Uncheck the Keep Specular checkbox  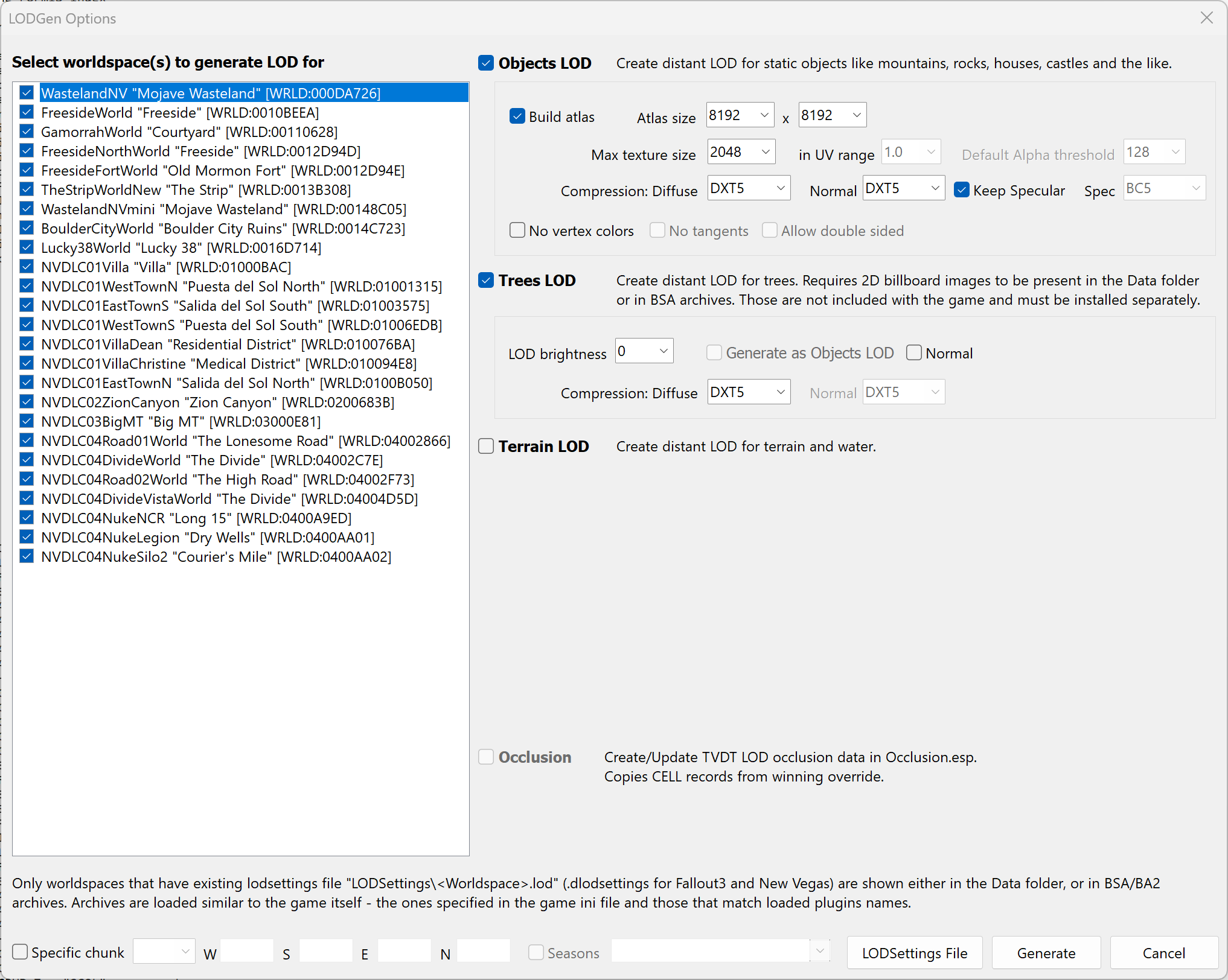click(x=962, y=190)
